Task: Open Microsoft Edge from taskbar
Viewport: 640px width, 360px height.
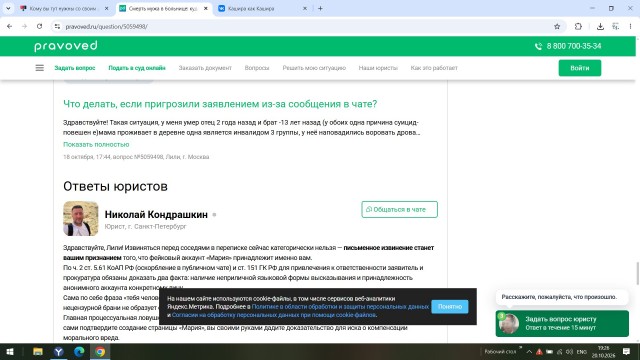Action: [79, 351]
